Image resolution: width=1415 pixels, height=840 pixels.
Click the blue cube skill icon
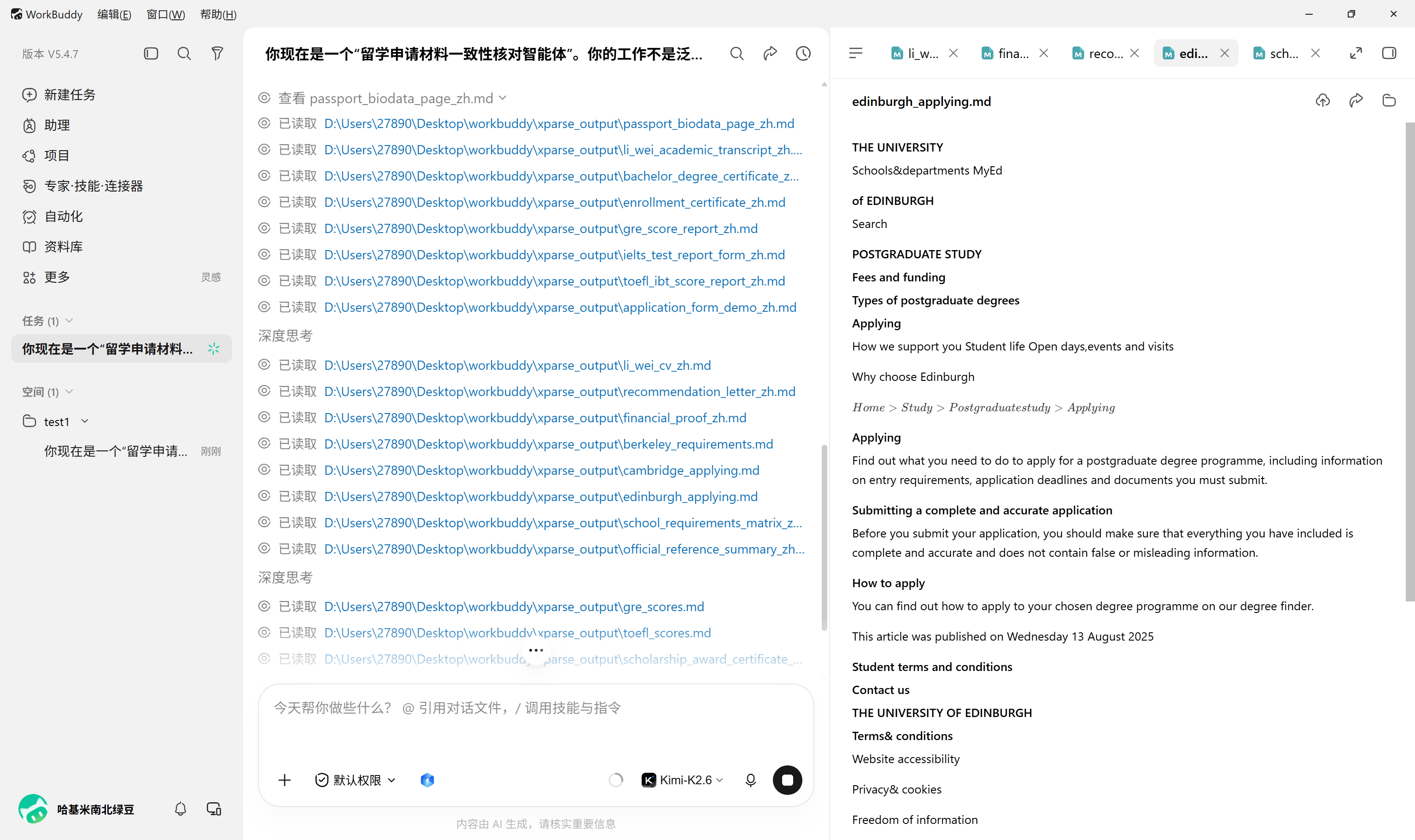pos(427,780)
